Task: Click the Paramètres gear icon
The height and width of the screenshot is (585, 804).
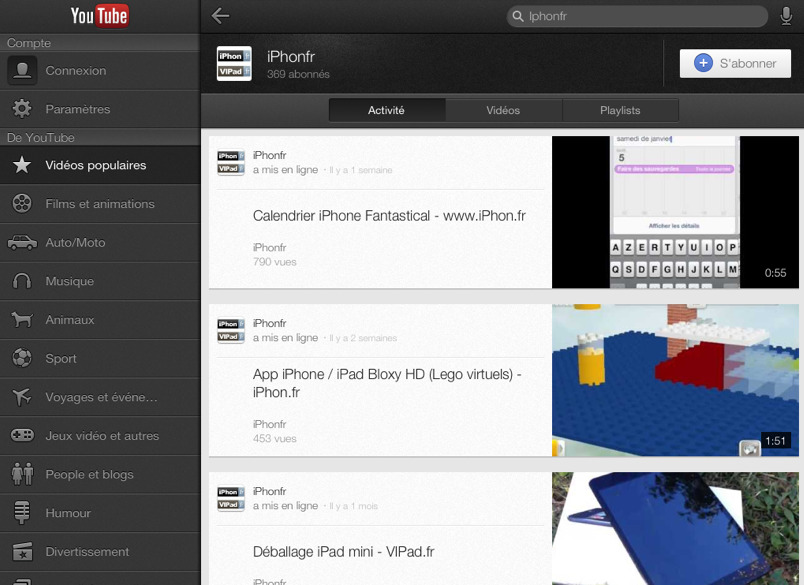Action: click(x=22, y=109)
